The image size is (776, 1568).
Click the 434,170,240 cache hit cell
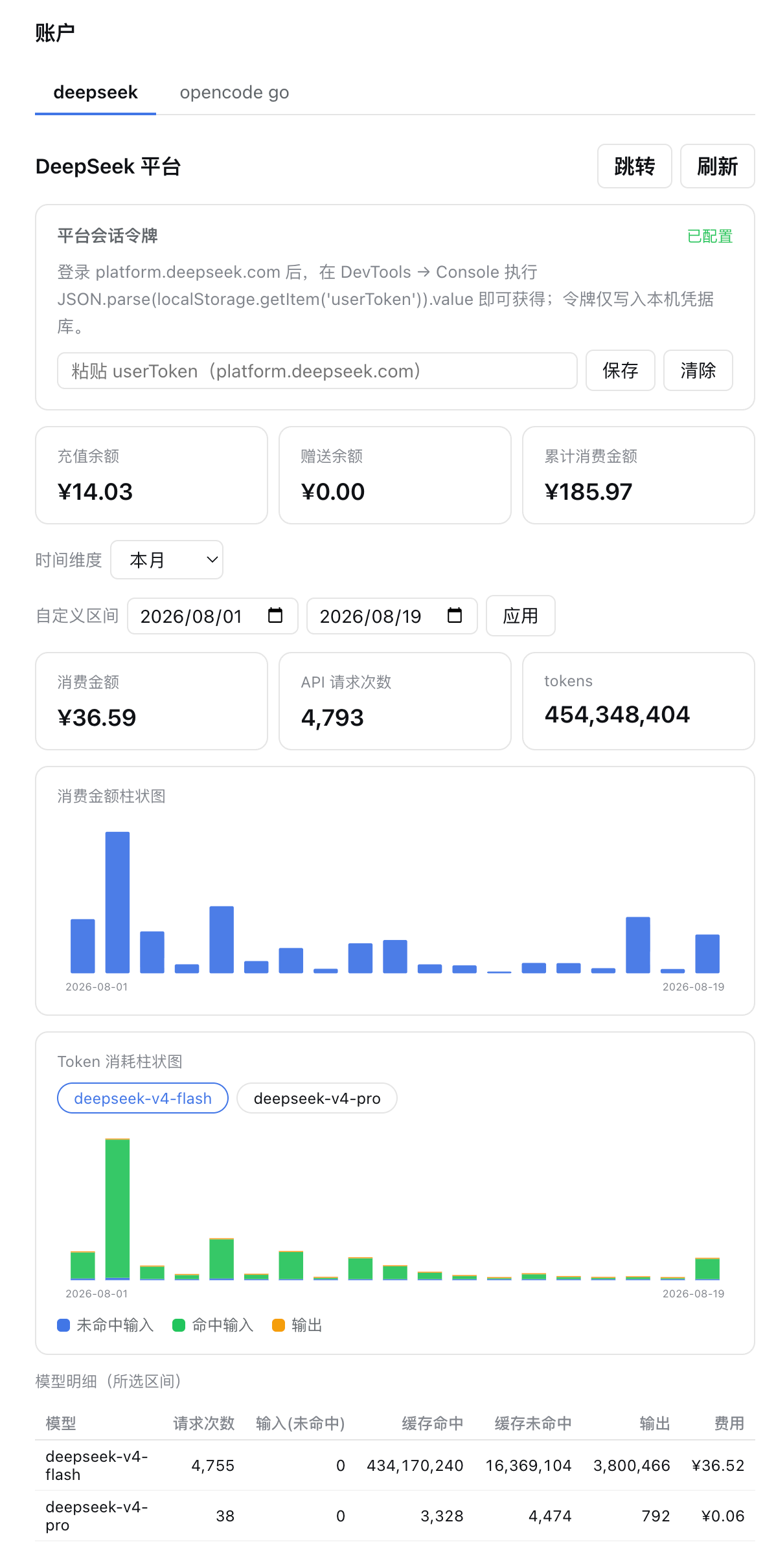(415, 1466)
